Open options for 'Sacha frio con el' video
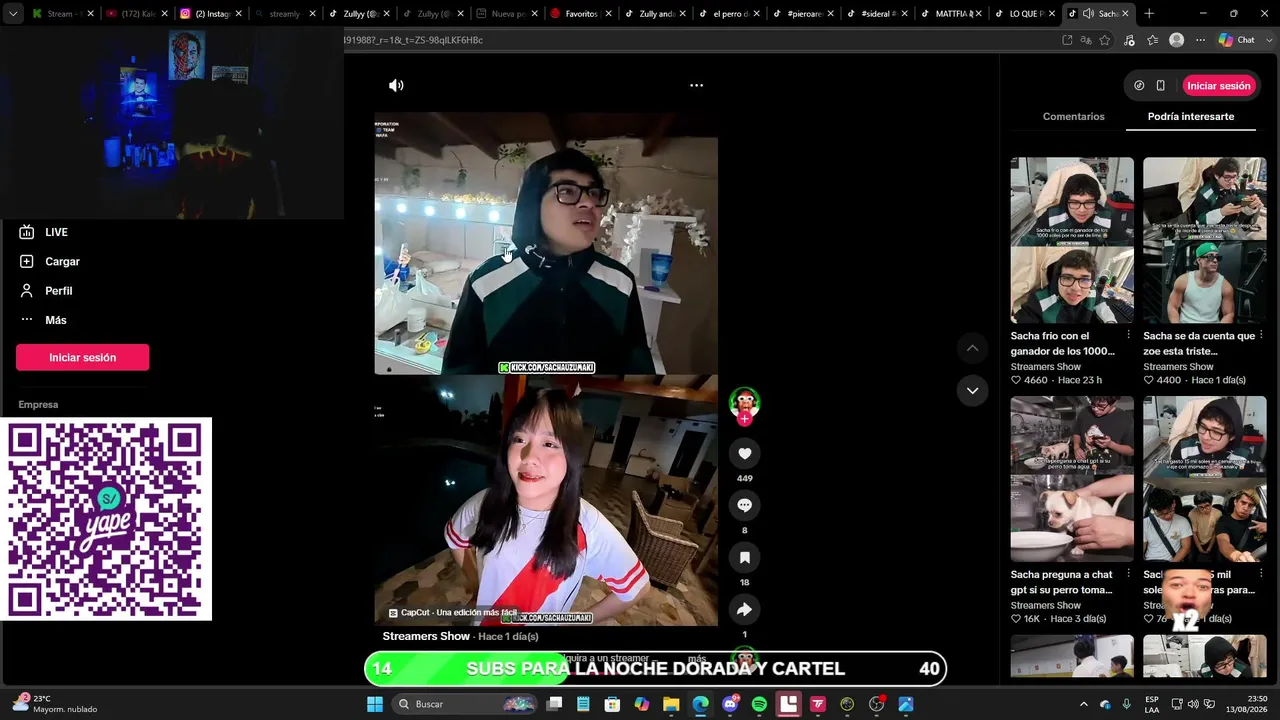This screenshot has height=720, width=1280. 1129,335
